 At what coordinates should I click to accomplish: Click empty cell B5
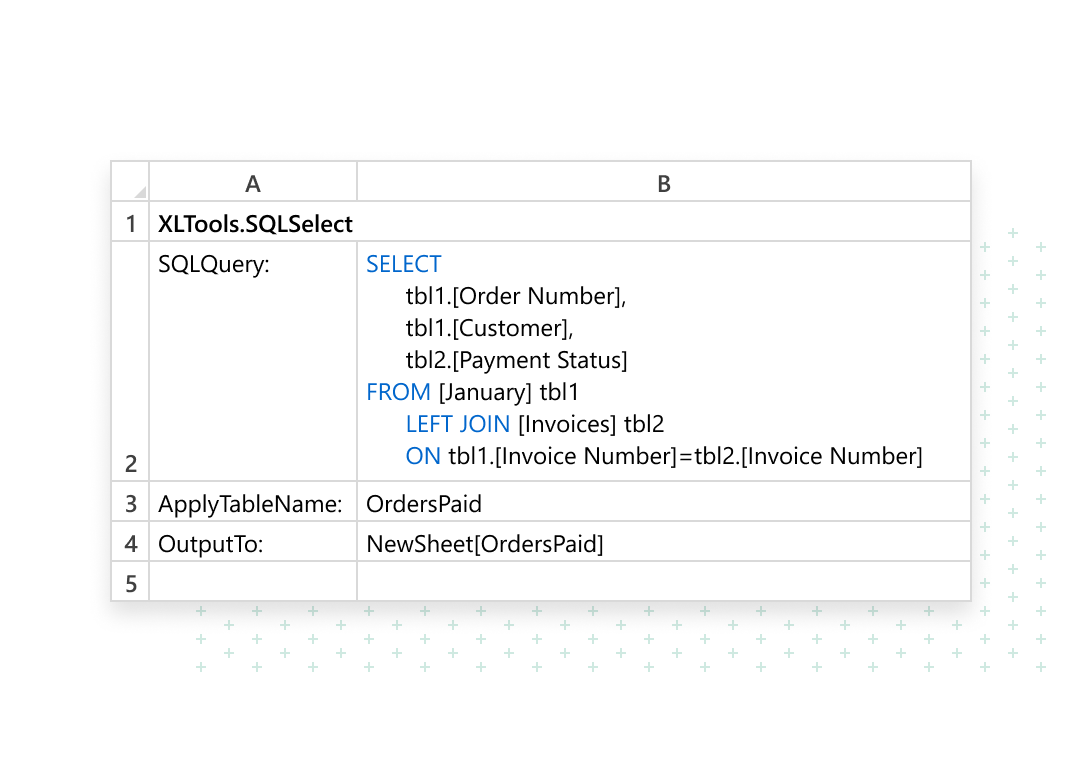tap(664, 582)
